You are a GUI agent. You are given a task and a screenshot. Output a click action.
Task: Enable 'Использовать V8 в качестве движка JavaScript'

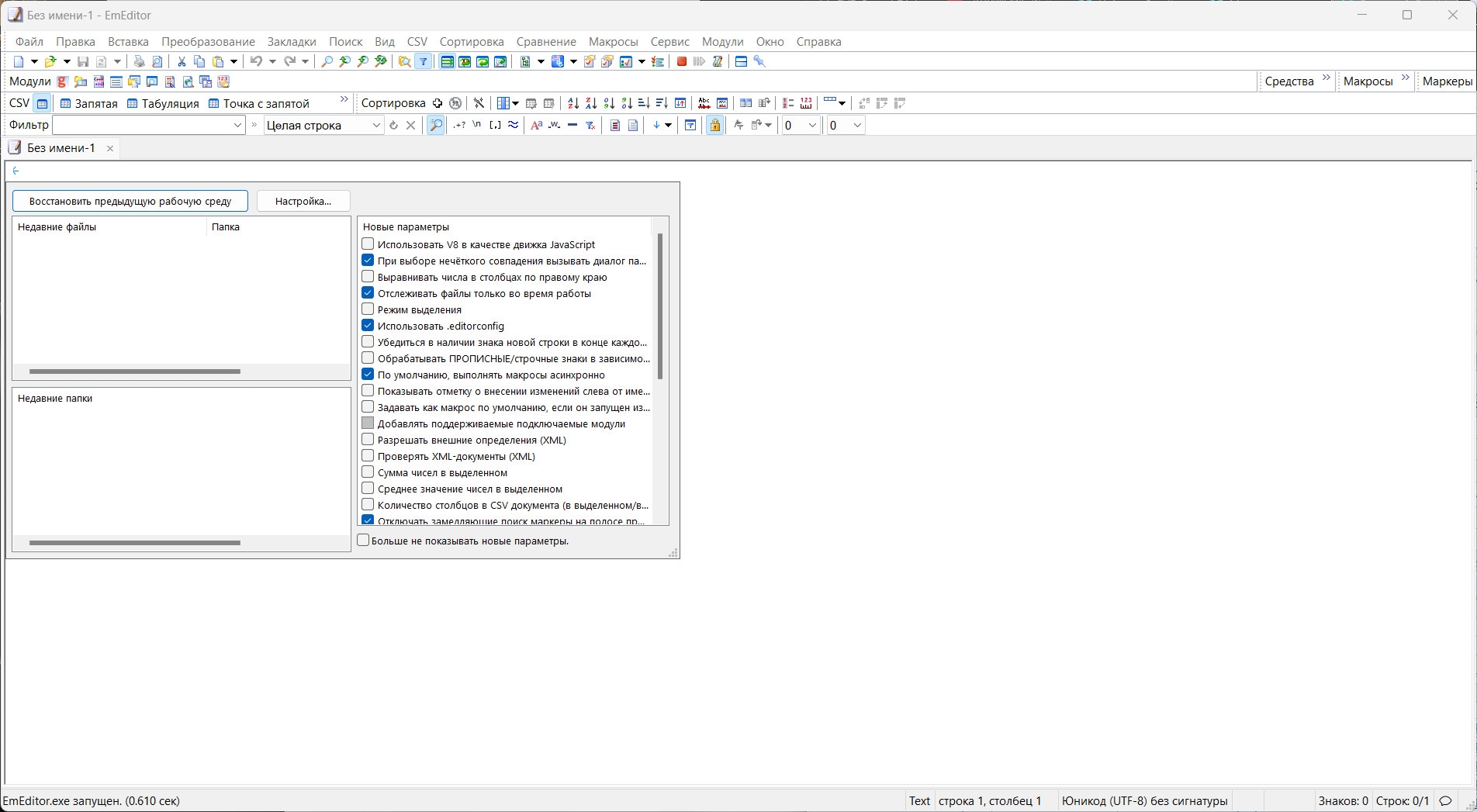[368, 244]
